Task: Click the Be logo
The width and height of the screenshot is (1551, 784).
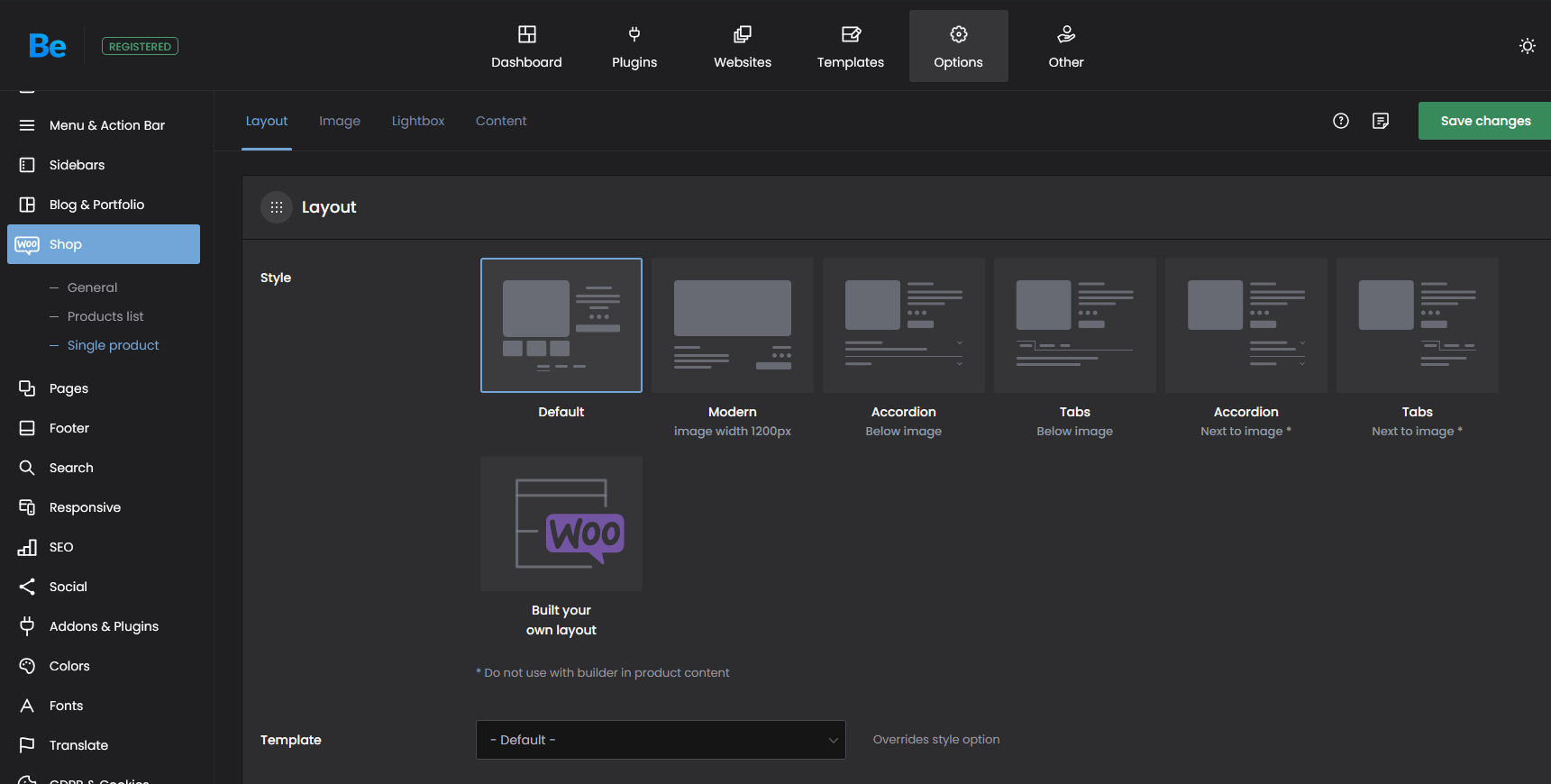Action: coord(47,46)
